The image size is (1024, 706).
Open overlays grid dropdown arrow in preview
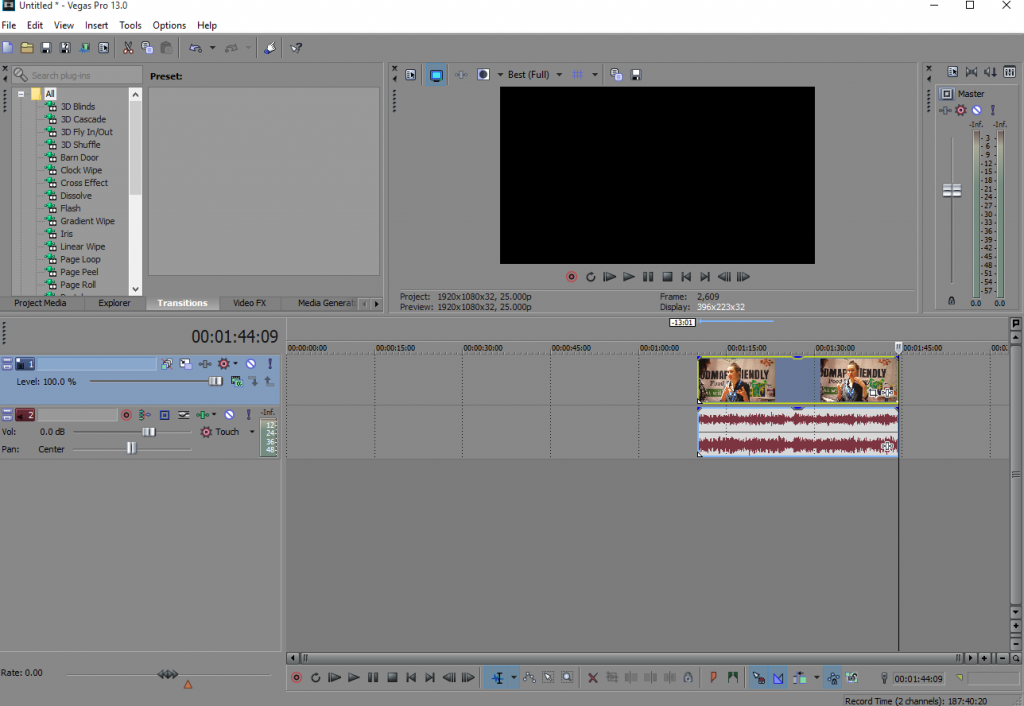click(x=595, y=74)
